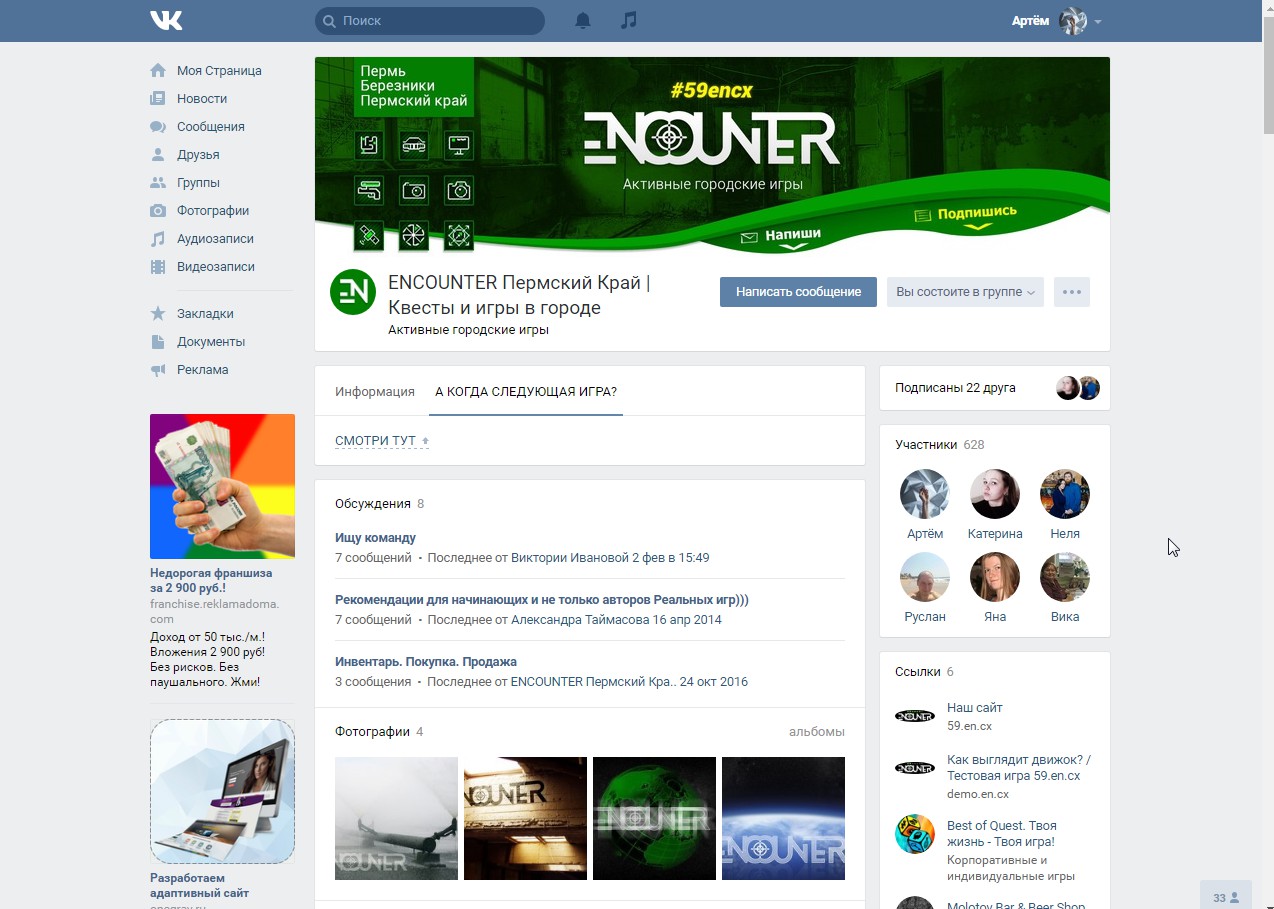This screenshot has width=1274, height=909.
Task: Click the Закладки star icon in sidebar
Action: click(158, 314)
